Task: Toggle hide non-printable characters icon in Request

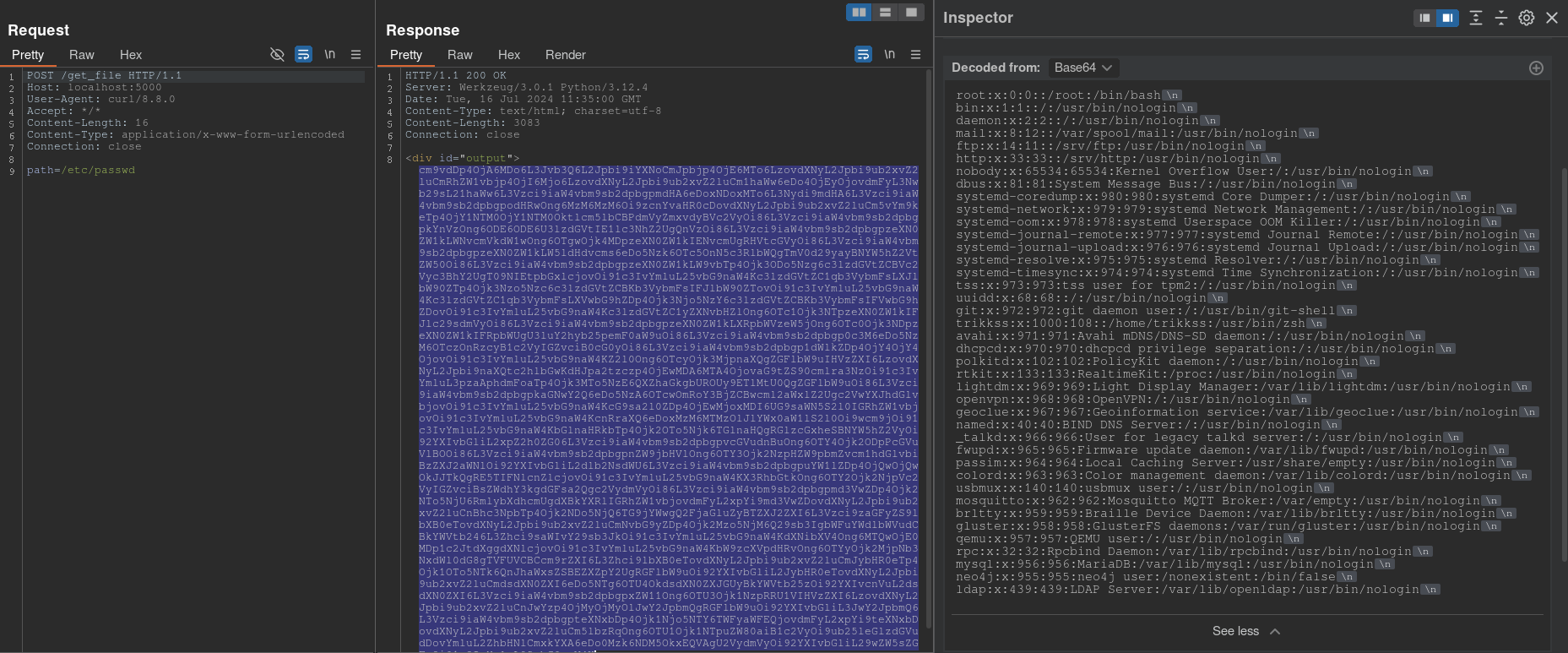Action: [277, 54]
